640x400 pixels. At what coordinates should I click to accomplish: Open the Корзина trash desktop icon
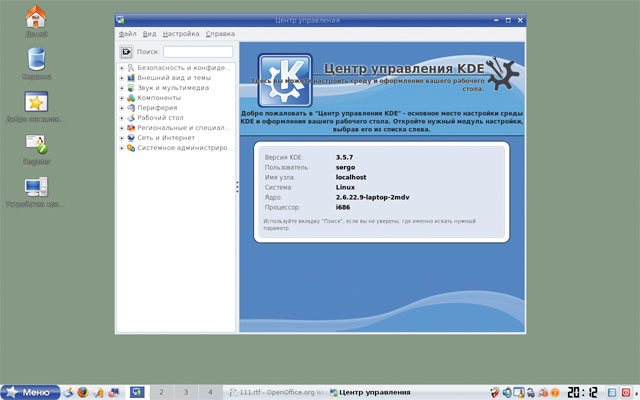click(36, 59)
